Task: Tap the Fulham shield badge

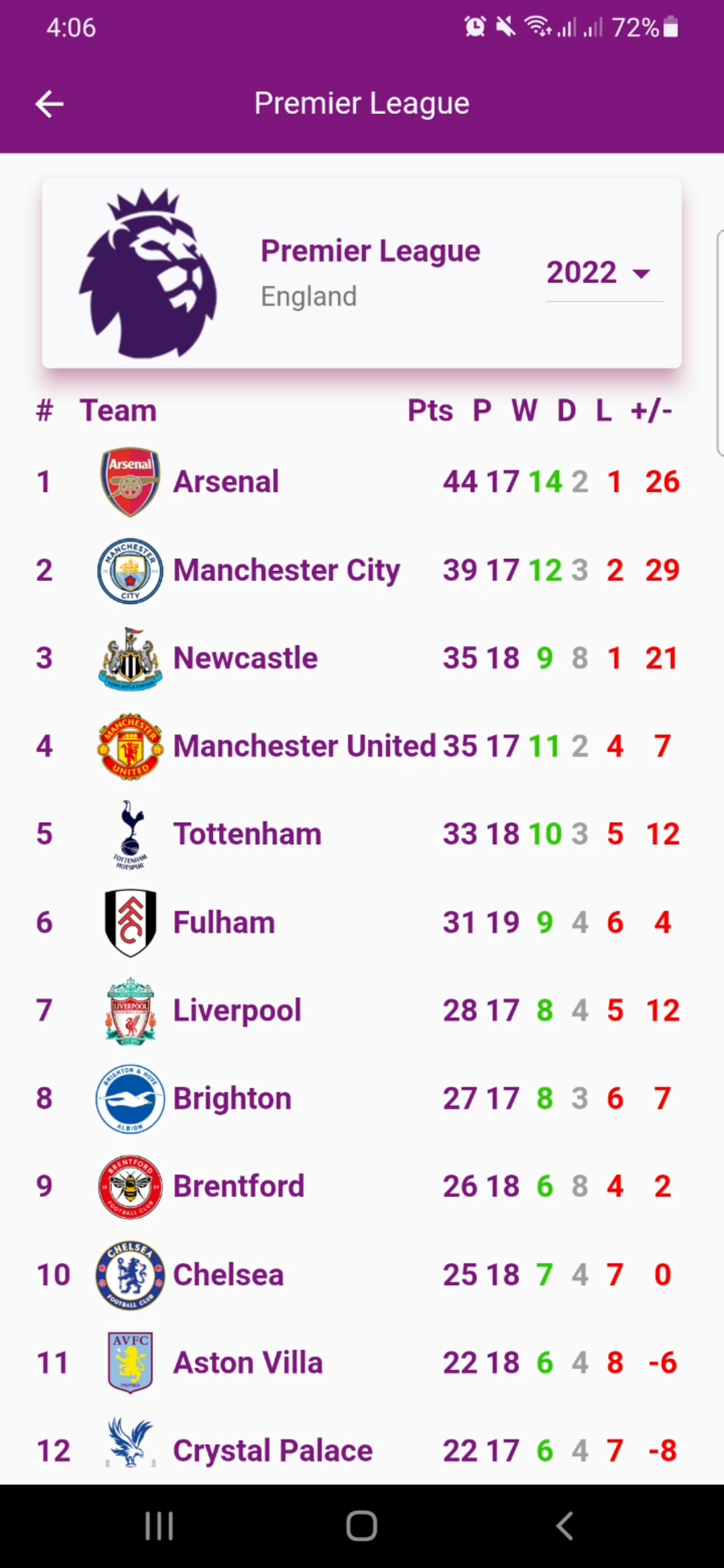Action: point(130,922)
